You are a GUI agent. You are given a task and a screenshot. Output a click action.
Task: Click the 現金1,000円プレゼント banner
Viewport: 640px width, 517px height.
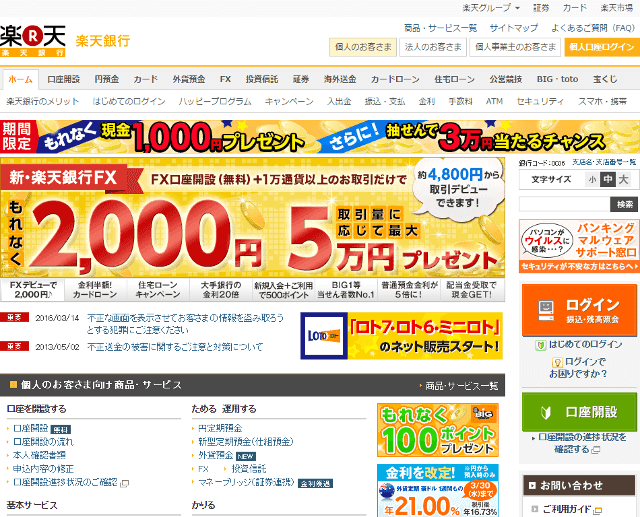[x=320, y=137]
